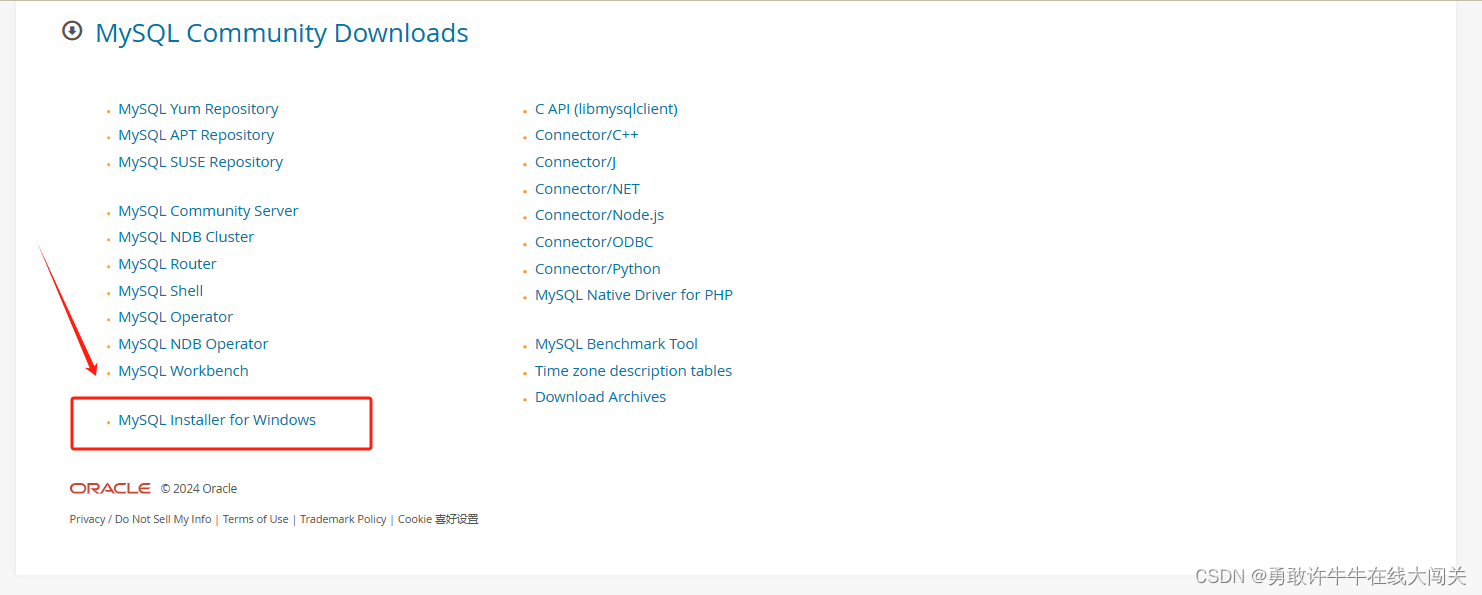The width and height of the screenshot is (1482, 595).
Task: Select MySQL Installer for Windows link
Action: coord(217,420)
